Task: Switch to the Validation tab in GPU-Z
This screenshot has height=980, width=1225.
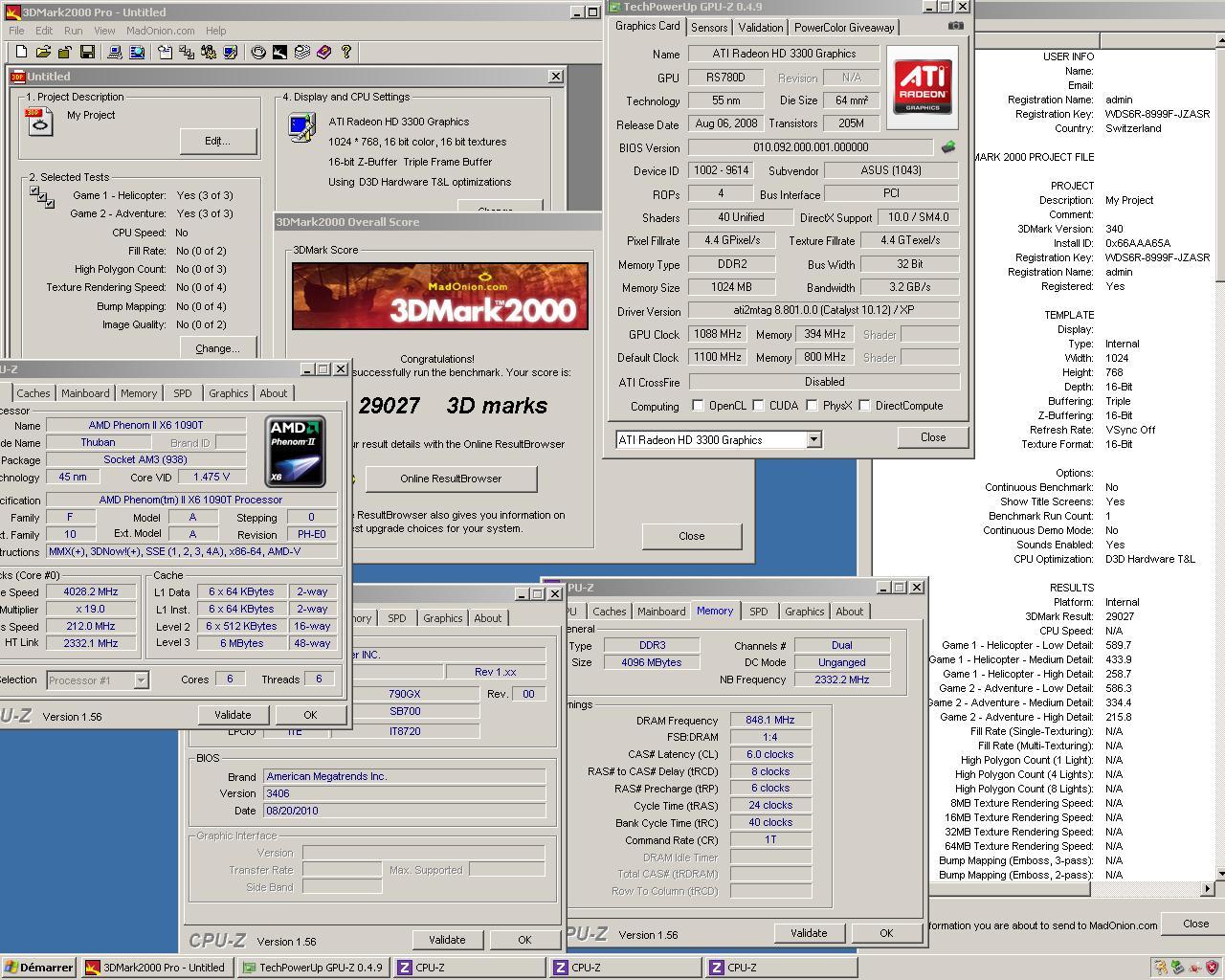Action: [761, 28]
